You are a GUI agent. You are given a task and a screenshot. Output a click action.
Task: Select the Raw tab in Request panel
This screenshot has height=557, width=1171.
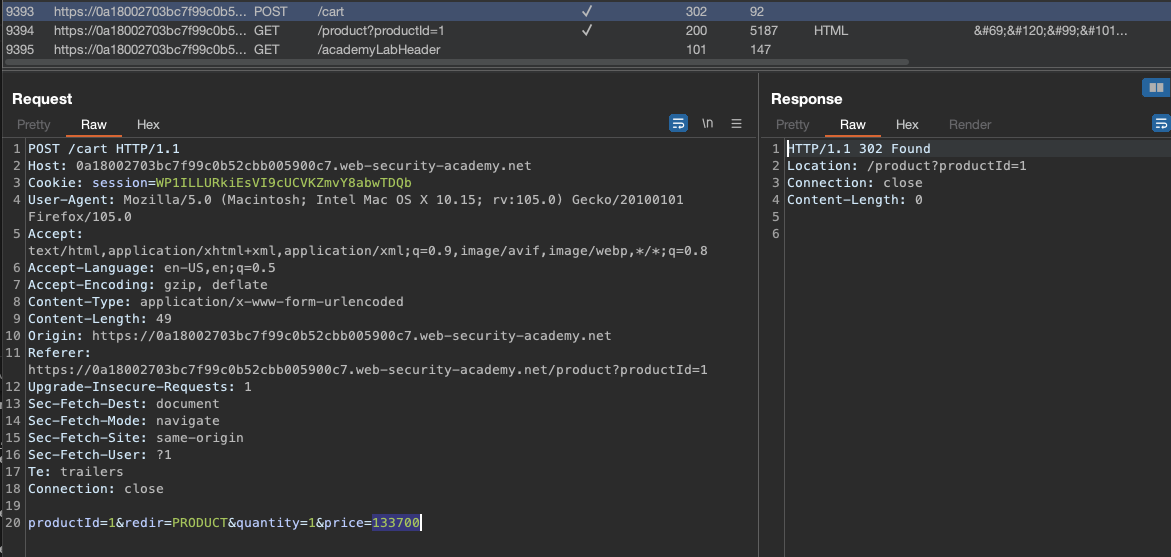pos(94,125)
